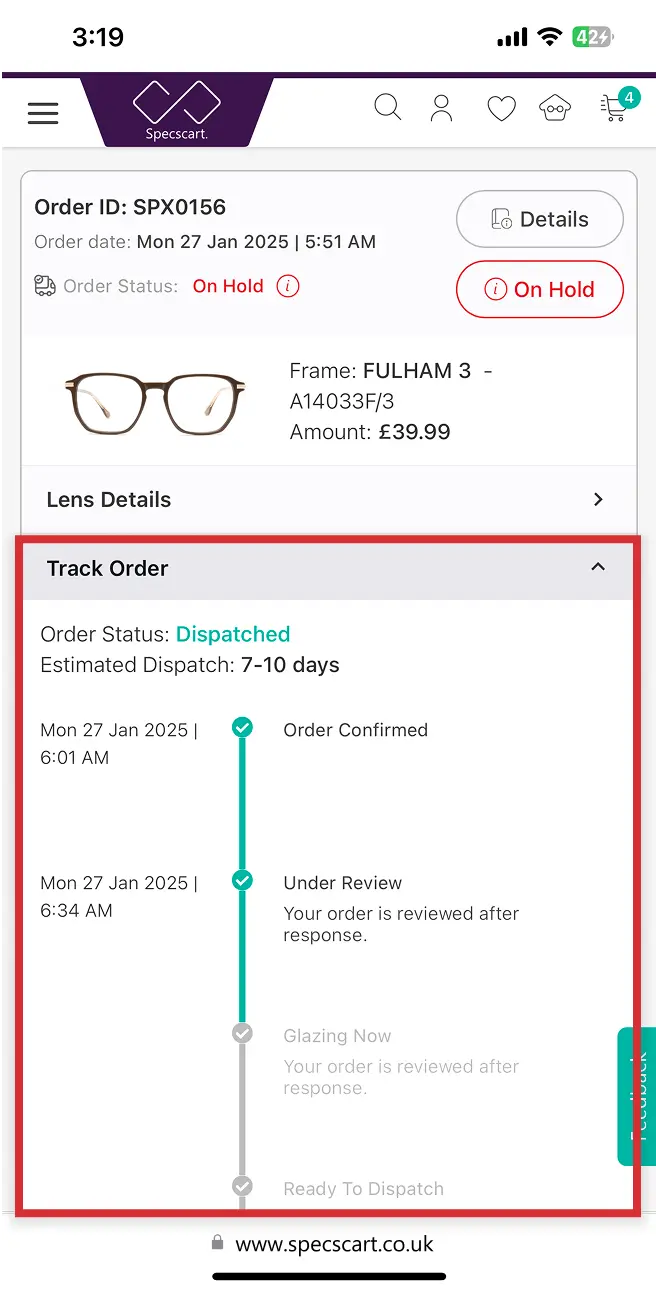Open the search icon
The image size is (656, 1293).
pyautogui.click(x=388, y=107)
